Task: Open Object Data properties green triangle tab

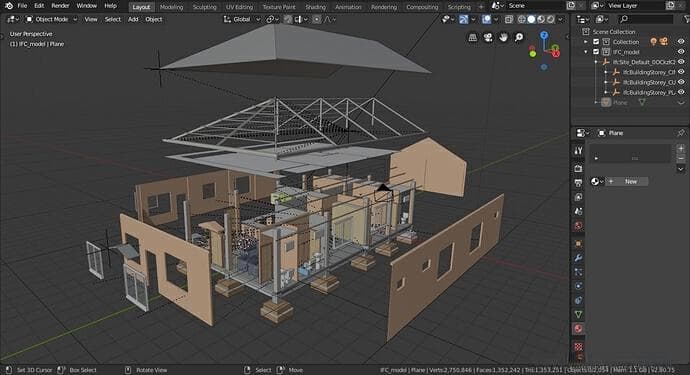Action: coord(578,314)
